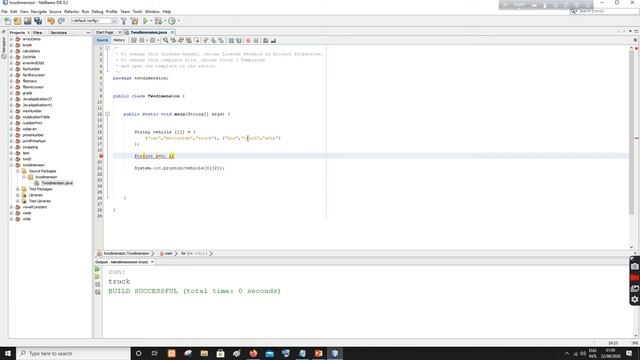
Task: Expand the arrayDemo project node
Action: tap(11, 39)
